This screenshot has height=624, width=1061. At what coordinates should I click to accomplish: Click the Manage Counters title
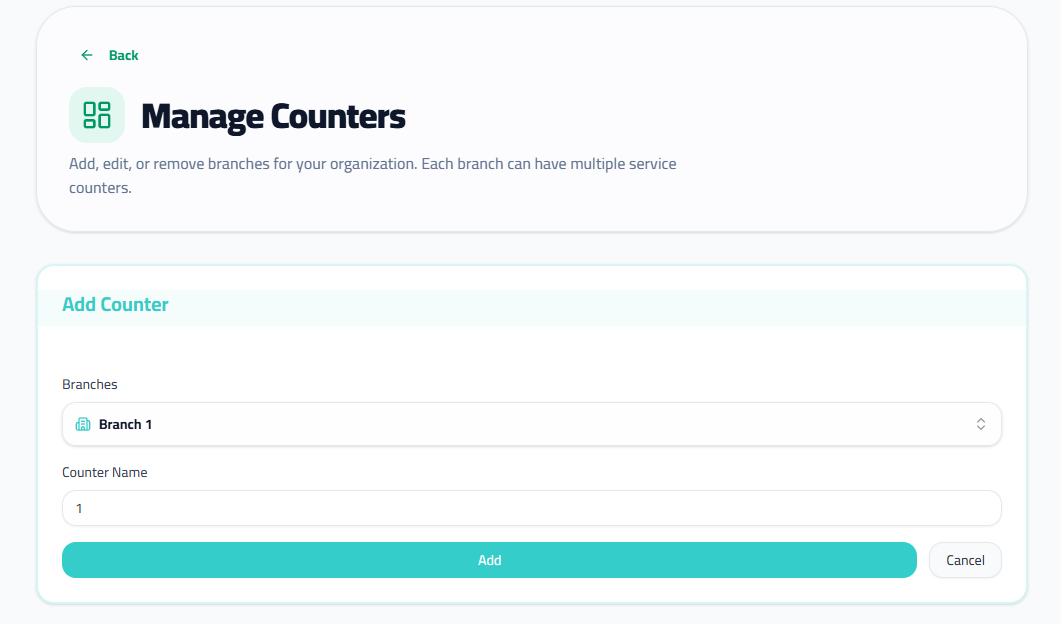pos(273,117)
